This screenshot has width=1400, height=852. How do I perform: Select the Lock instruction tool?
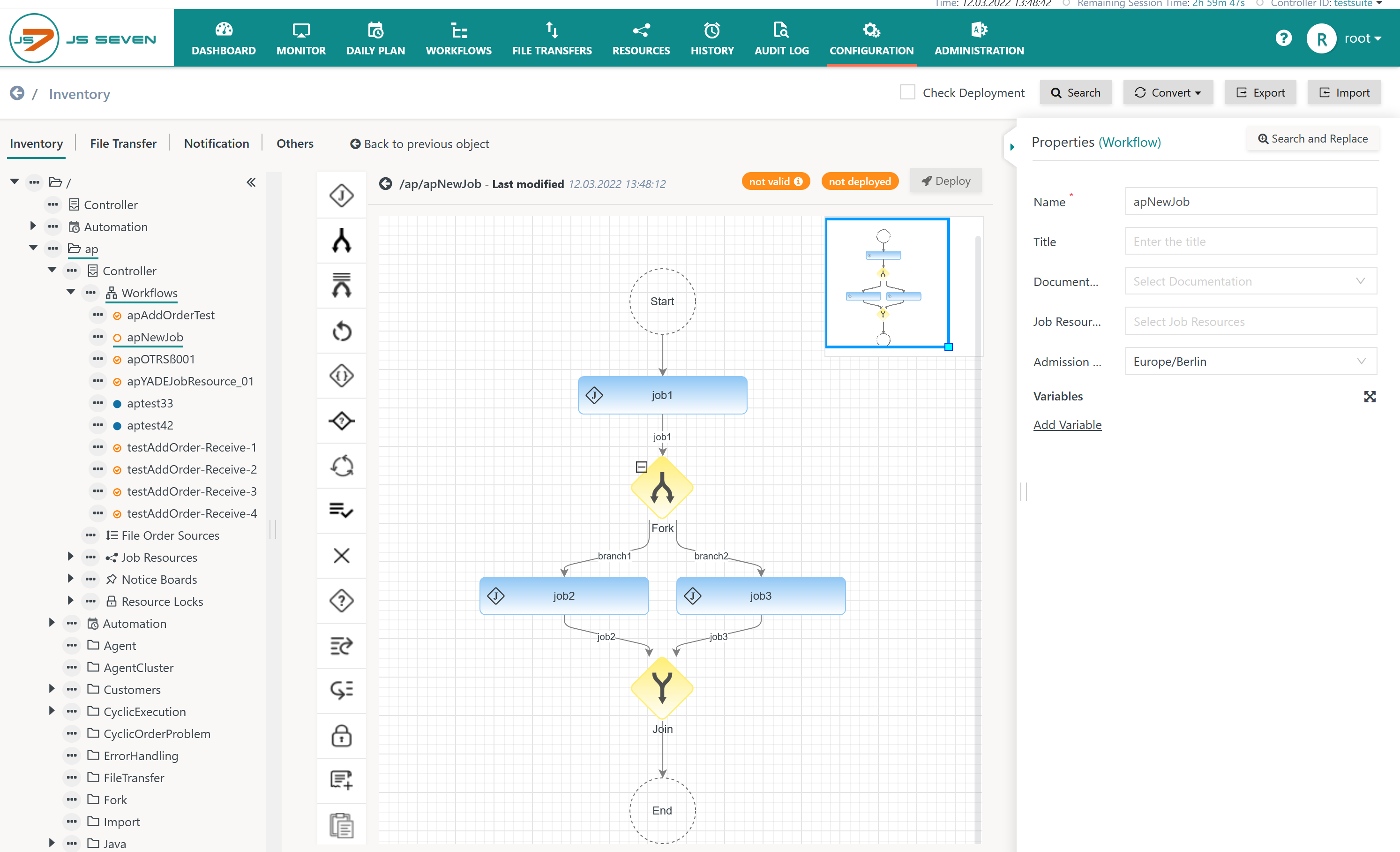(342, 736)
